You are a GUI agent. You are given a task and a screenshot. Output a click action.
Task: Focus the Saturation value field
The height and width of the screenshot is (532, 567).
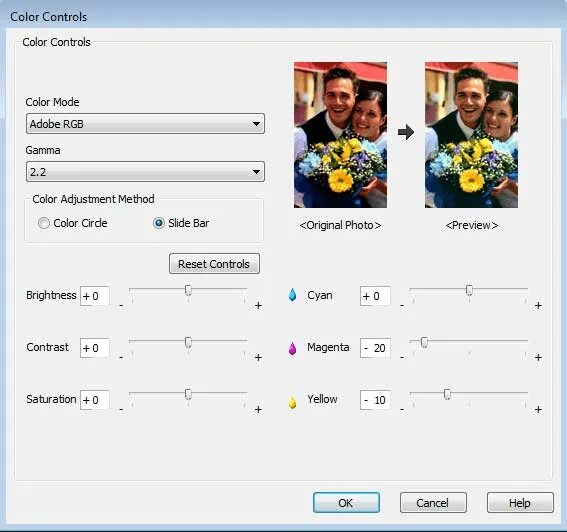pos(95,400)
